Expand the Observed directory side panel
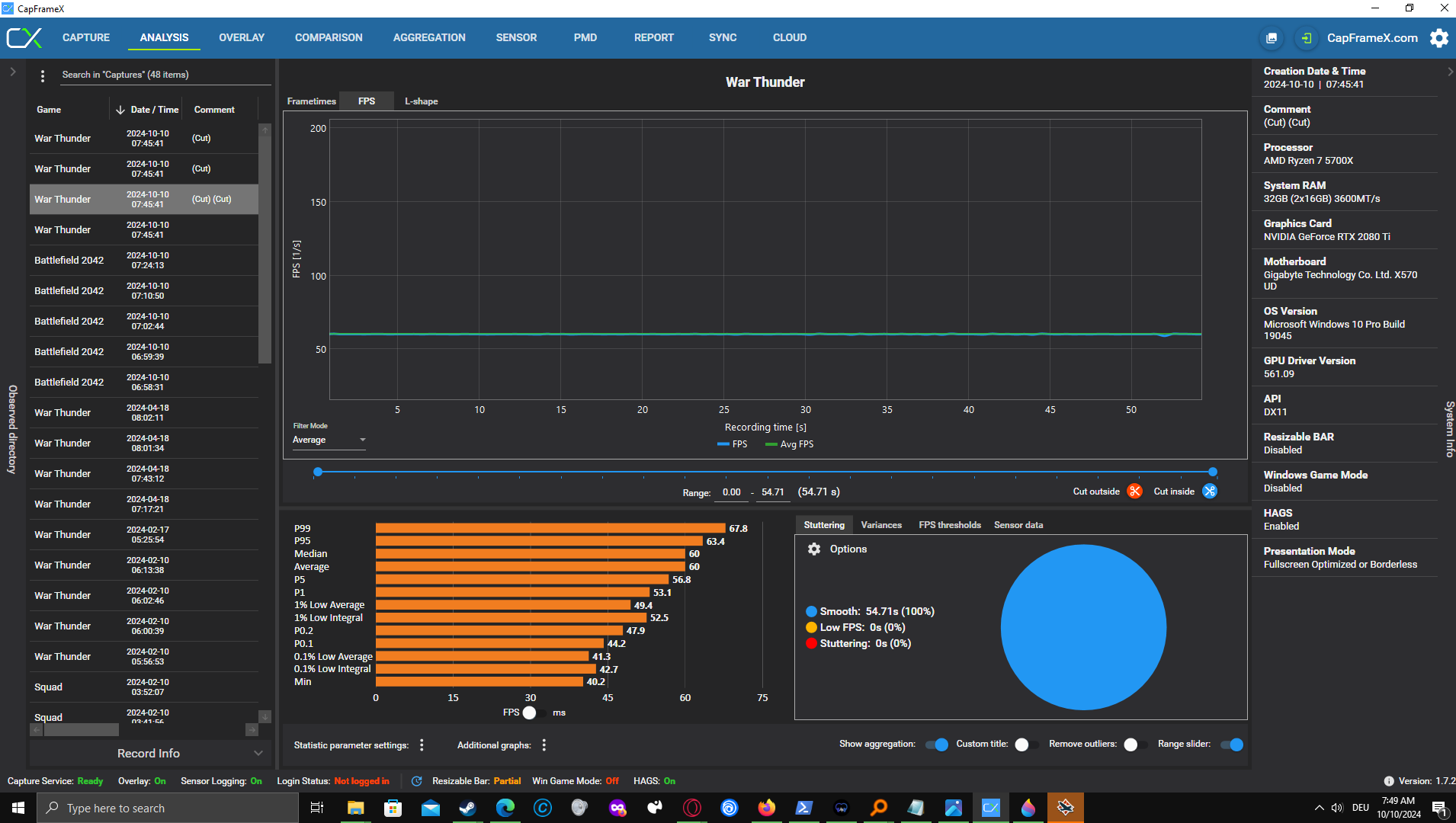 tap(12, 72)
